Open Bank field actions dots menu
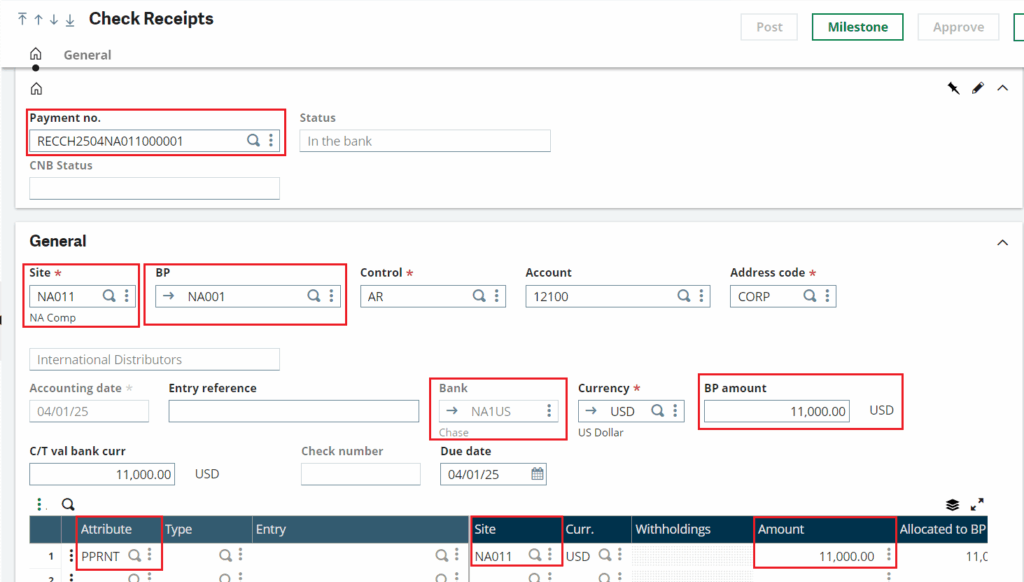 tap(549, 411)
